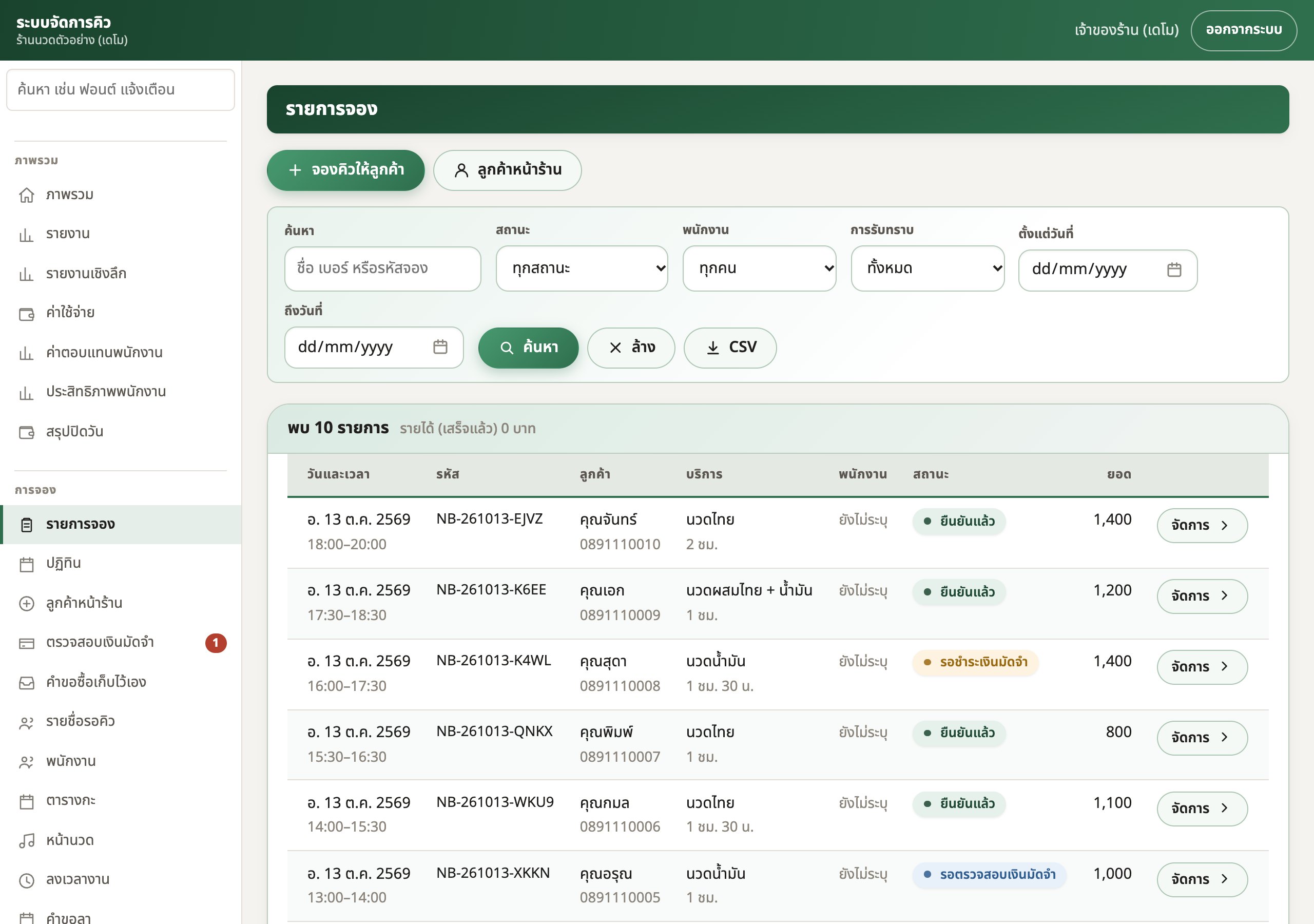Click ออกจากระบบ to log out
The width and height of the screenshot is (1314, 924).
(1243, 30)
